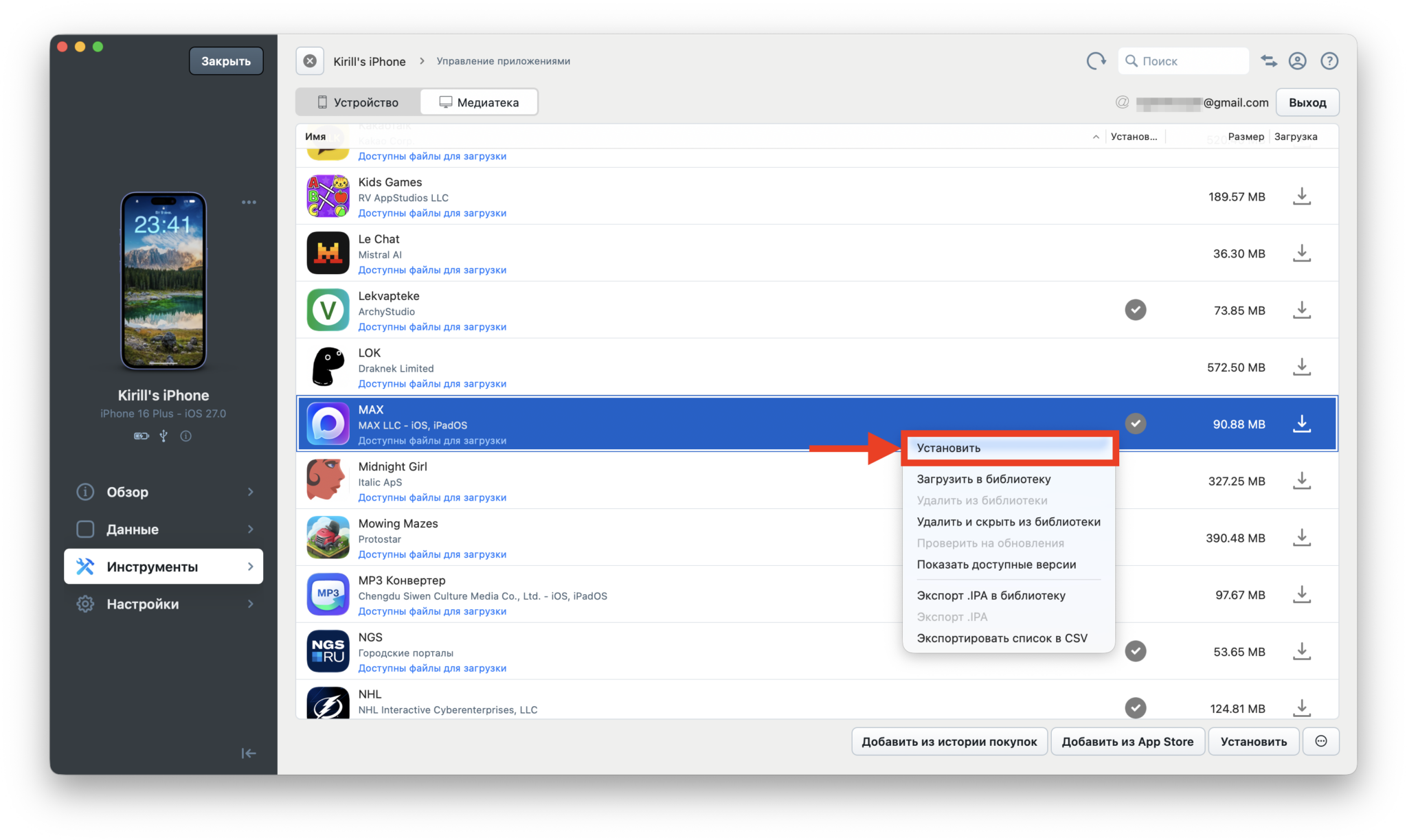The width and height of the screenshot is (1407, 840).
Task: Click installed checkmark for MAX
Action: tap(1135, 424)
